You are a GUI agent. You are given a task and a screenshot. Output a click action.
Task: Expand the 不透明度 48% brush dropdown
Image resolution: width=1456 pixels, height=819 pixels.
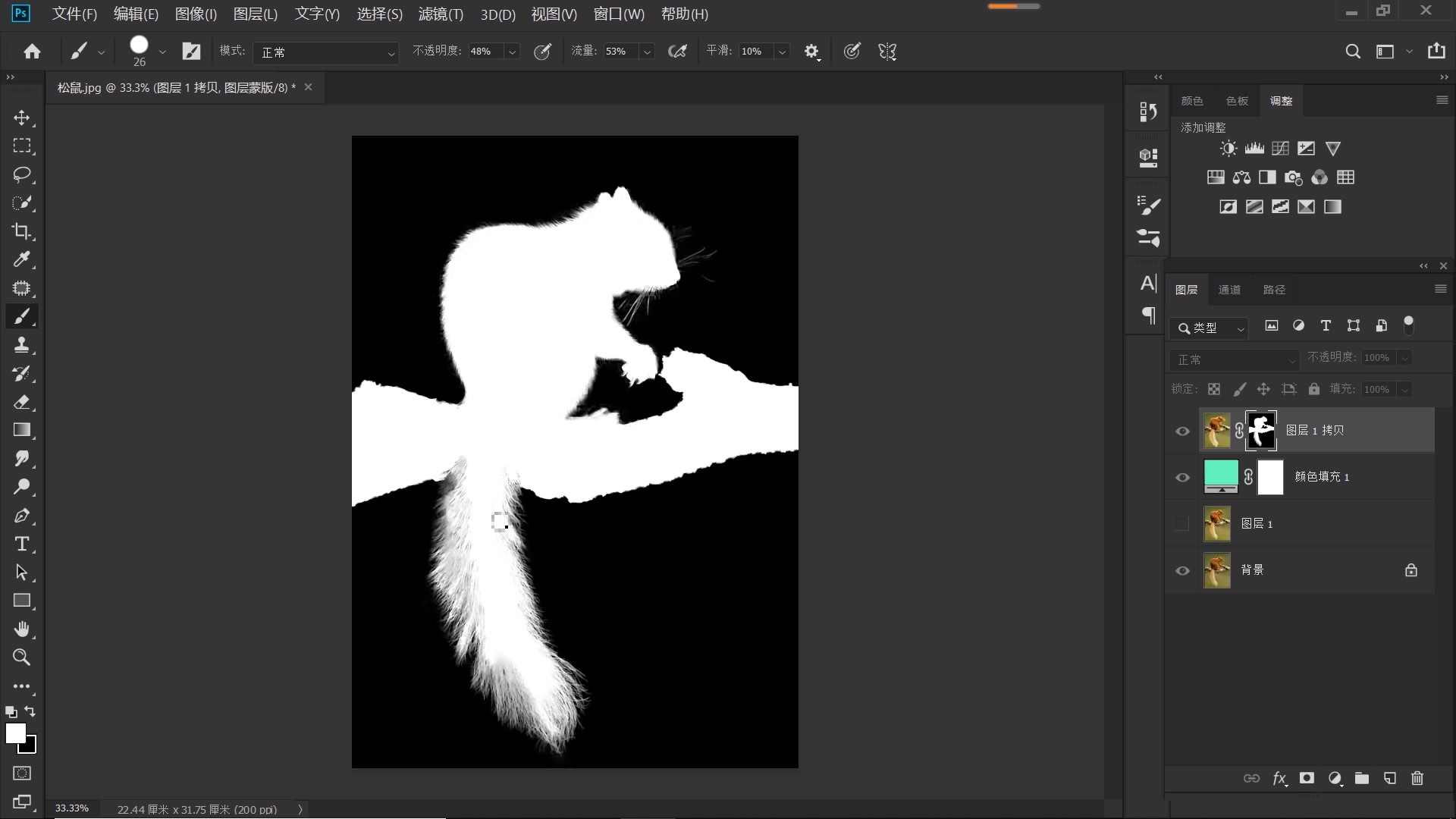click(x=513, y=52)
